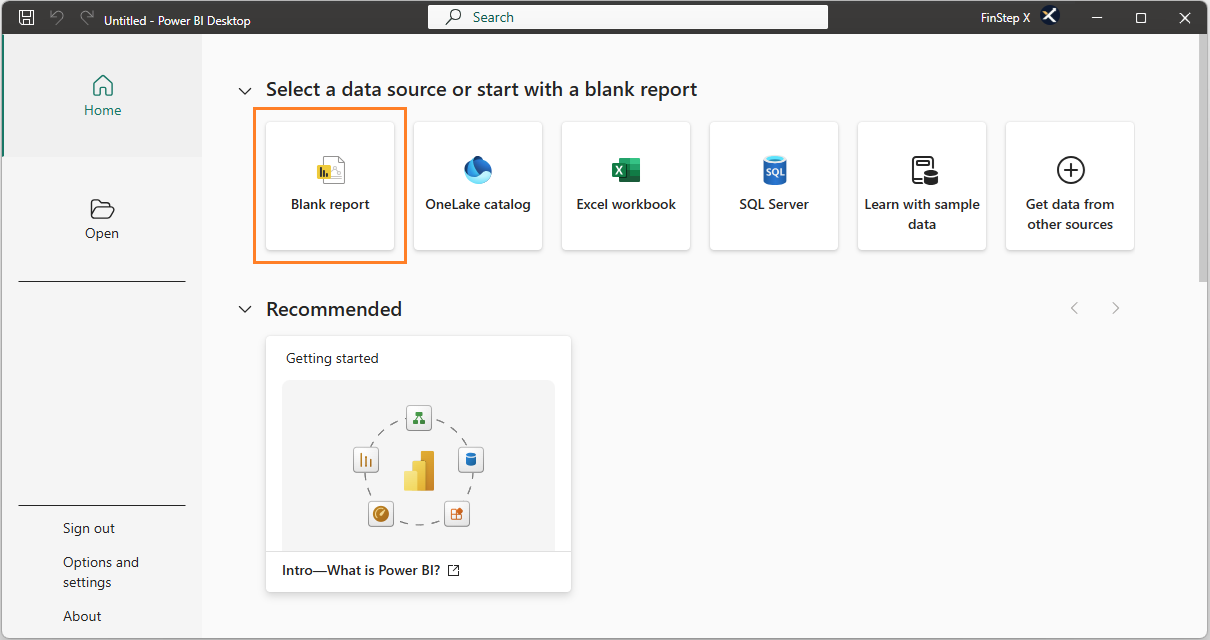
Task: Open the Intro—What is Power BI? link
Action: (x=371, y=571)
